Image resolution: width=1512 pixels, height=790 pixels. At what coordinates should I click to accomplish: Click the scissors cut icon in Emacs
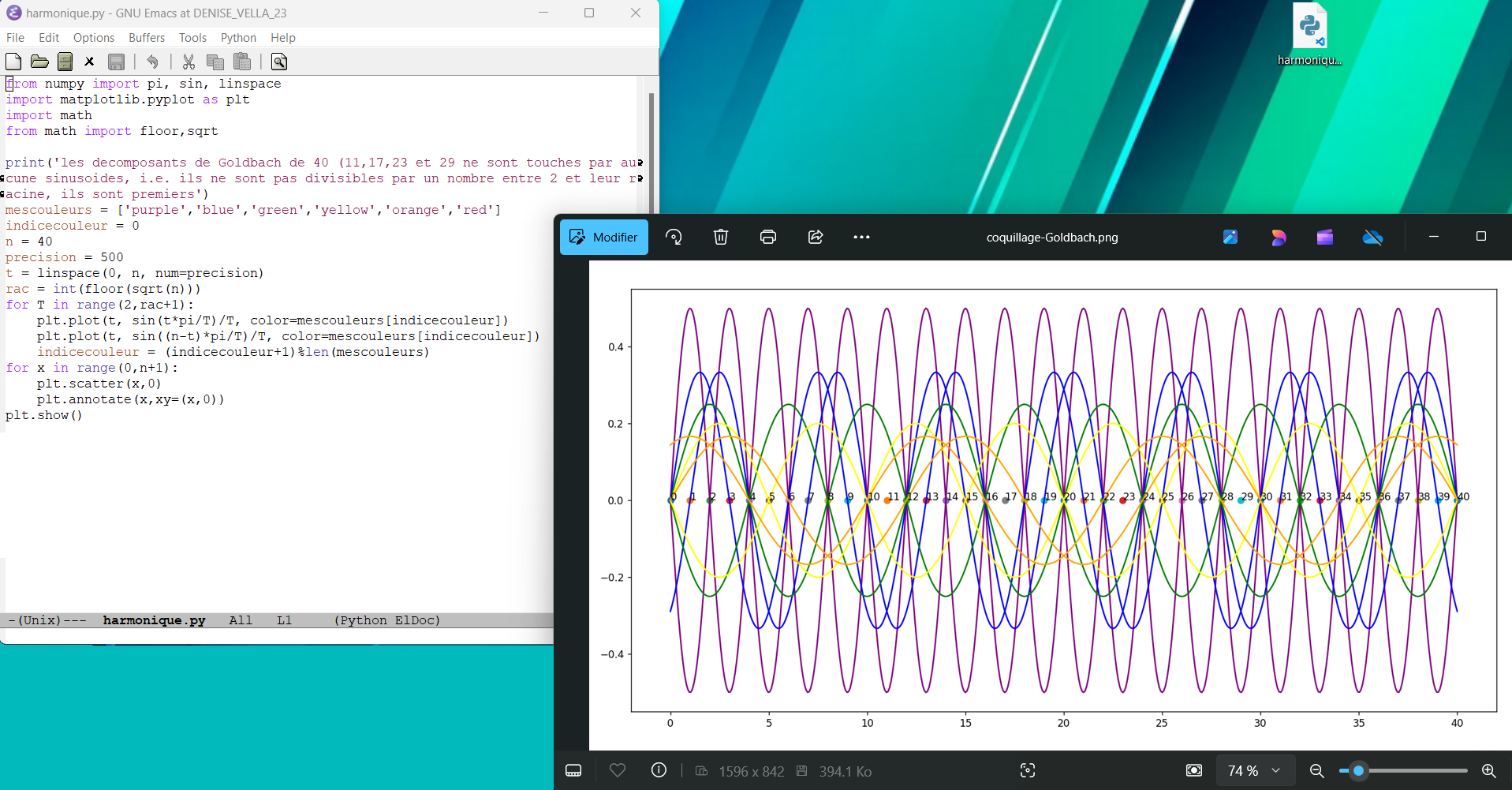tap(189, 62)
